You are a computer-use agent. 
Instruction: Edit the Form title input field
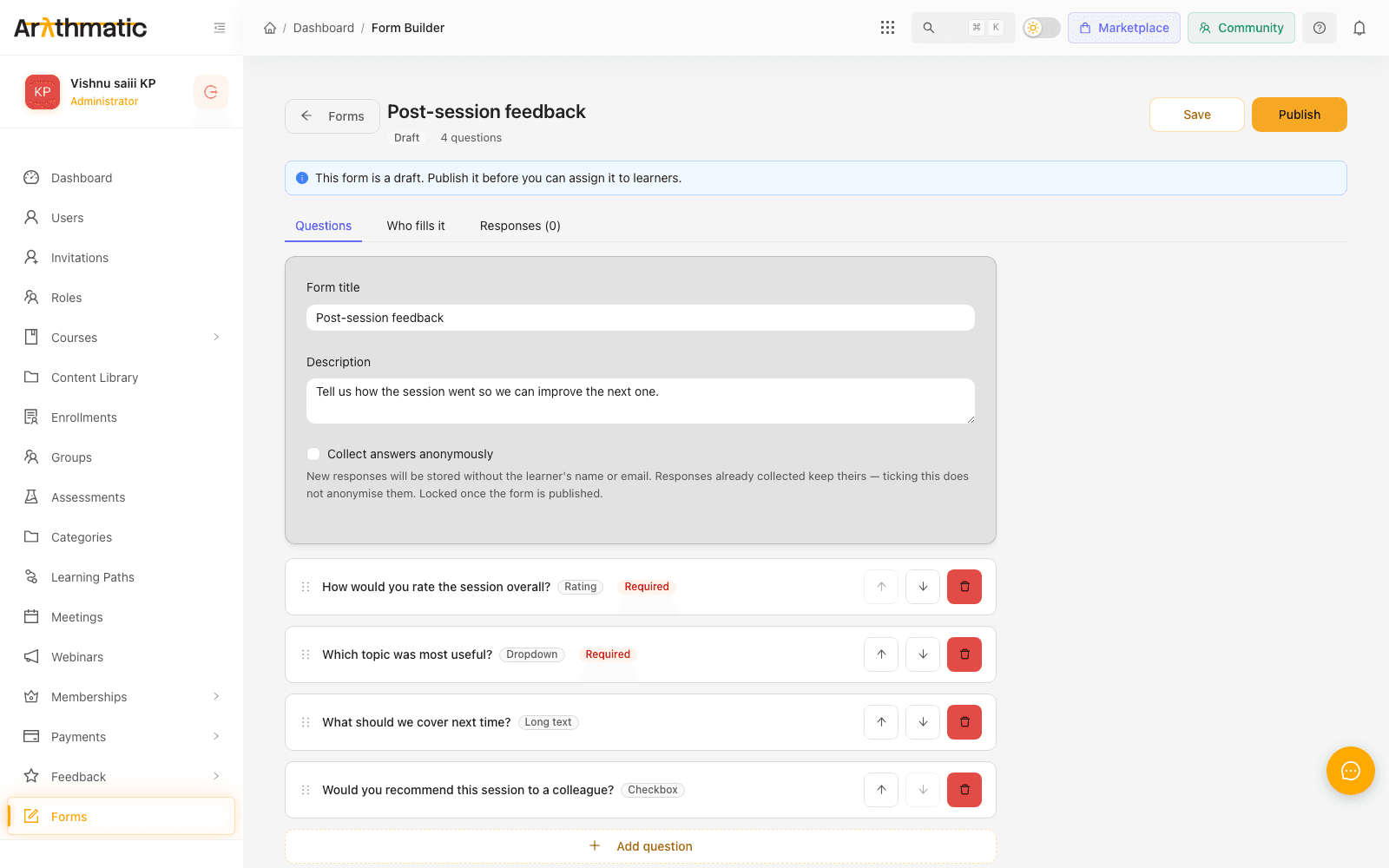click(641, 318)
